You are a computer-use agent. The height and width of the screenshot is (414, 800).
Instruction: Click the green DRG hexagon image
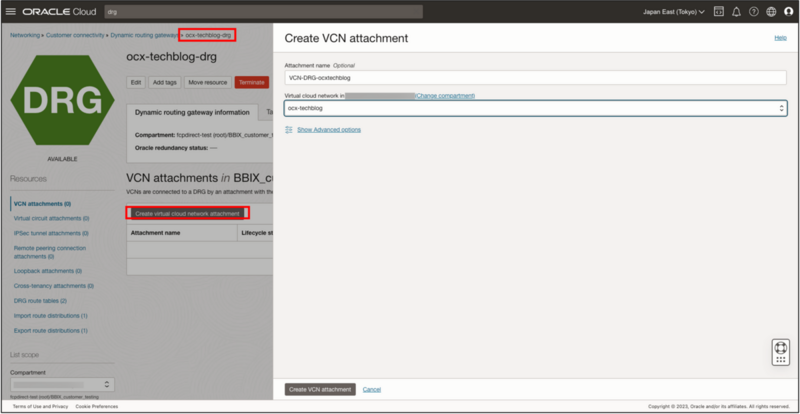62,101
